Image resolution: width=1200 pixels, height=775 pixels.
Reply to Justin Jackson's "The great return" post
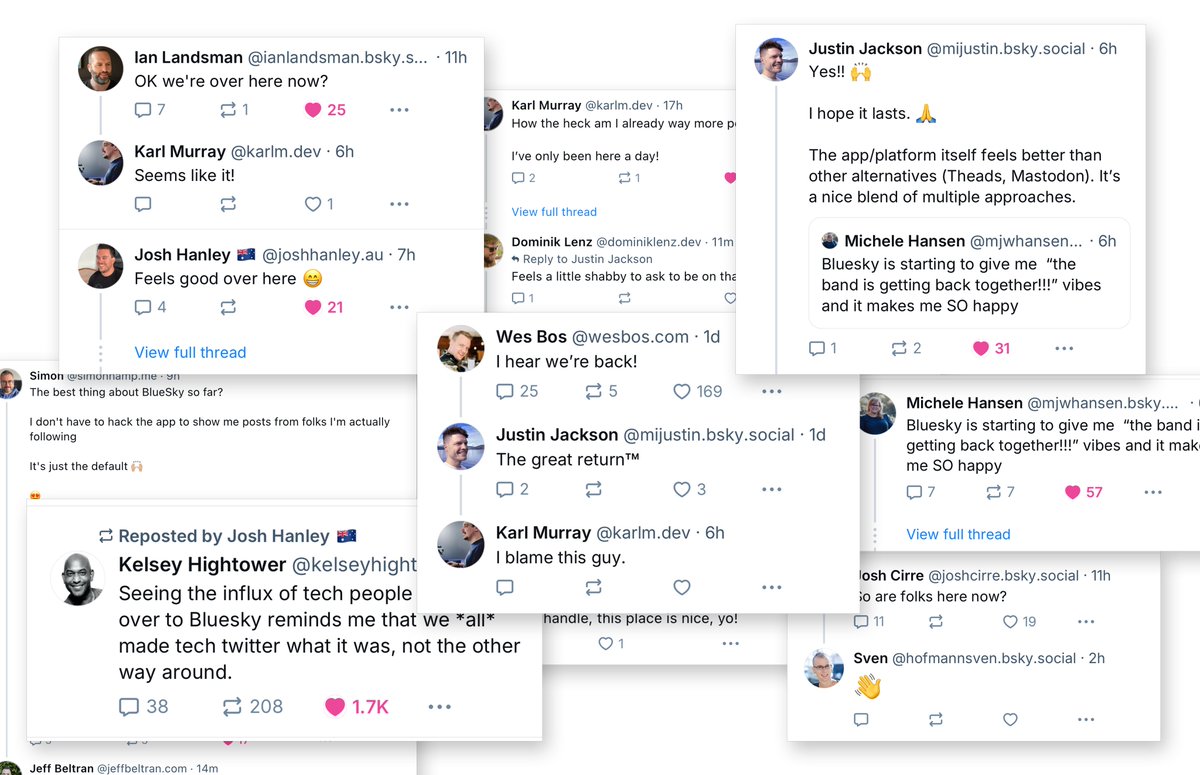(x=505, y=489)
